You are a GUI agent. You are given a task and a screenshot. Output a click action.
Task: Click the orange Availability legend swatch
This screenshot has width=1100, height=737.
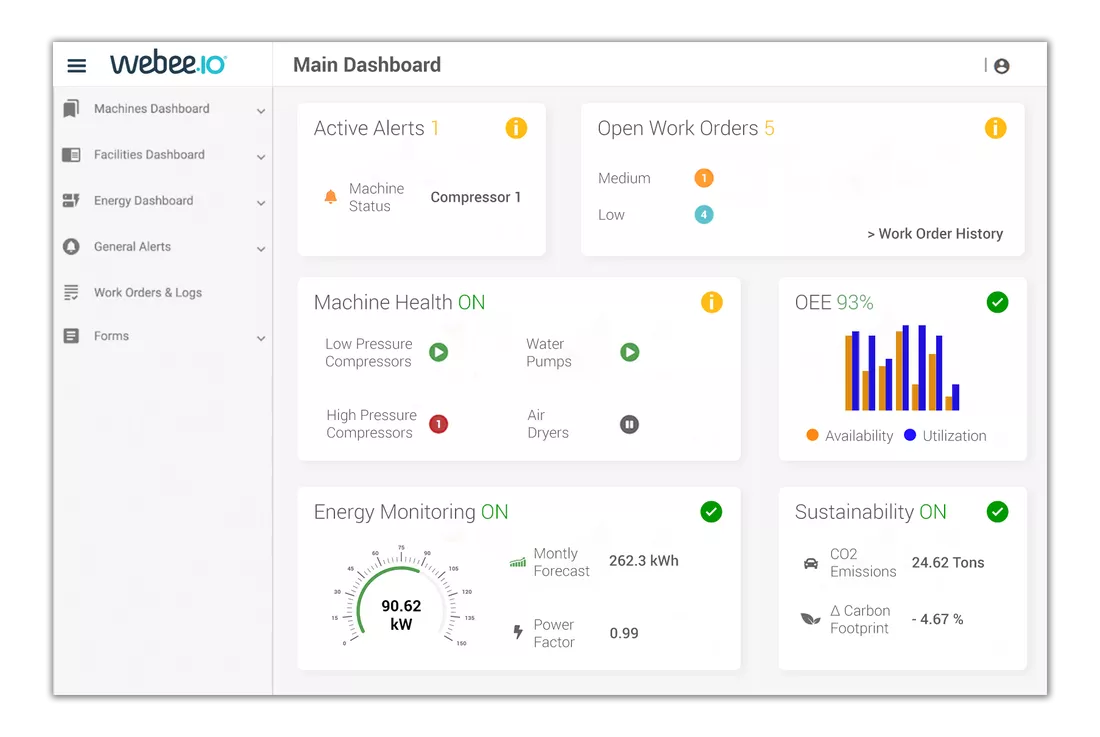click(x=812, y=436)
